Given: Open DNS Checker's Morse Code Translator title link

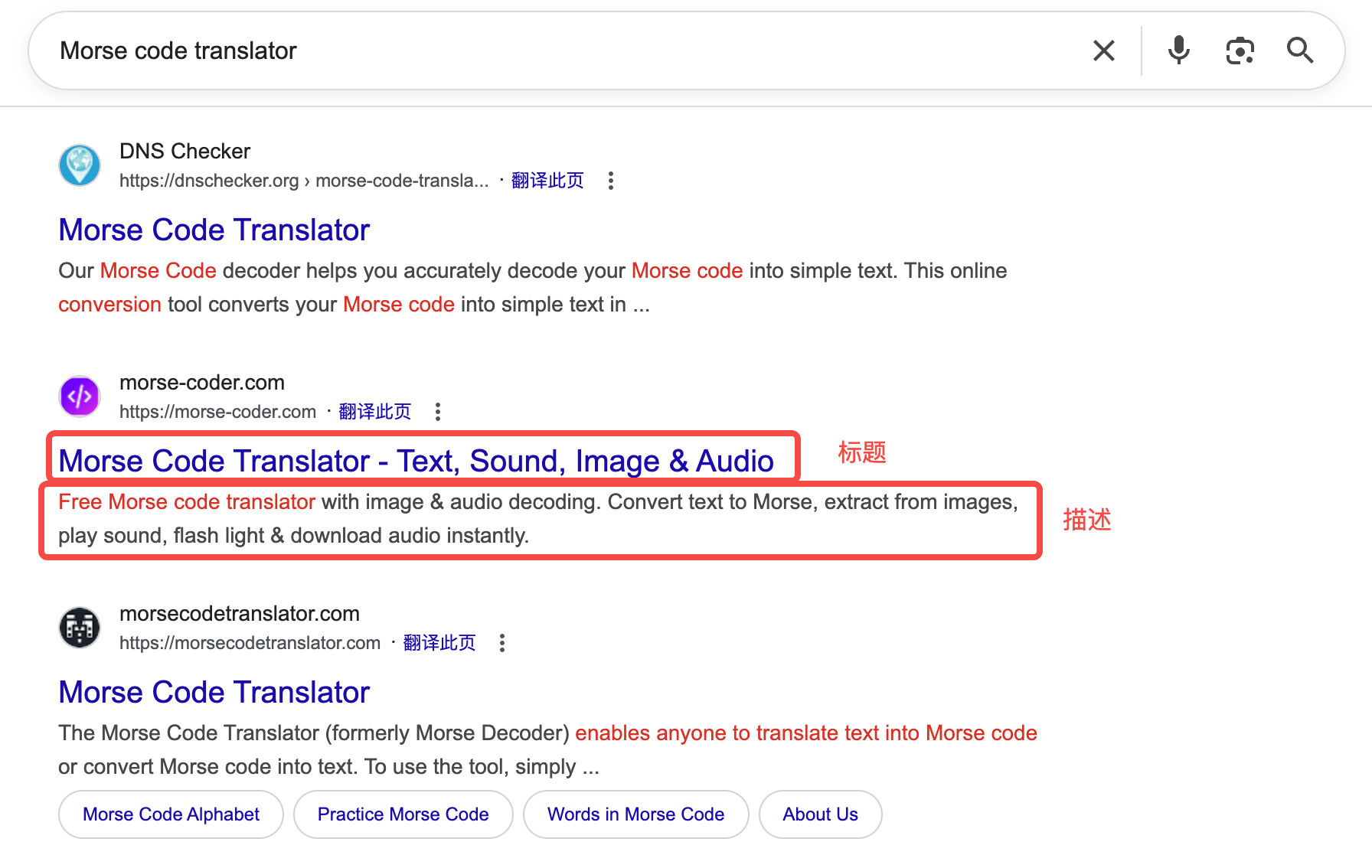Looking at the screenshot, I should [x=214, y=230].
